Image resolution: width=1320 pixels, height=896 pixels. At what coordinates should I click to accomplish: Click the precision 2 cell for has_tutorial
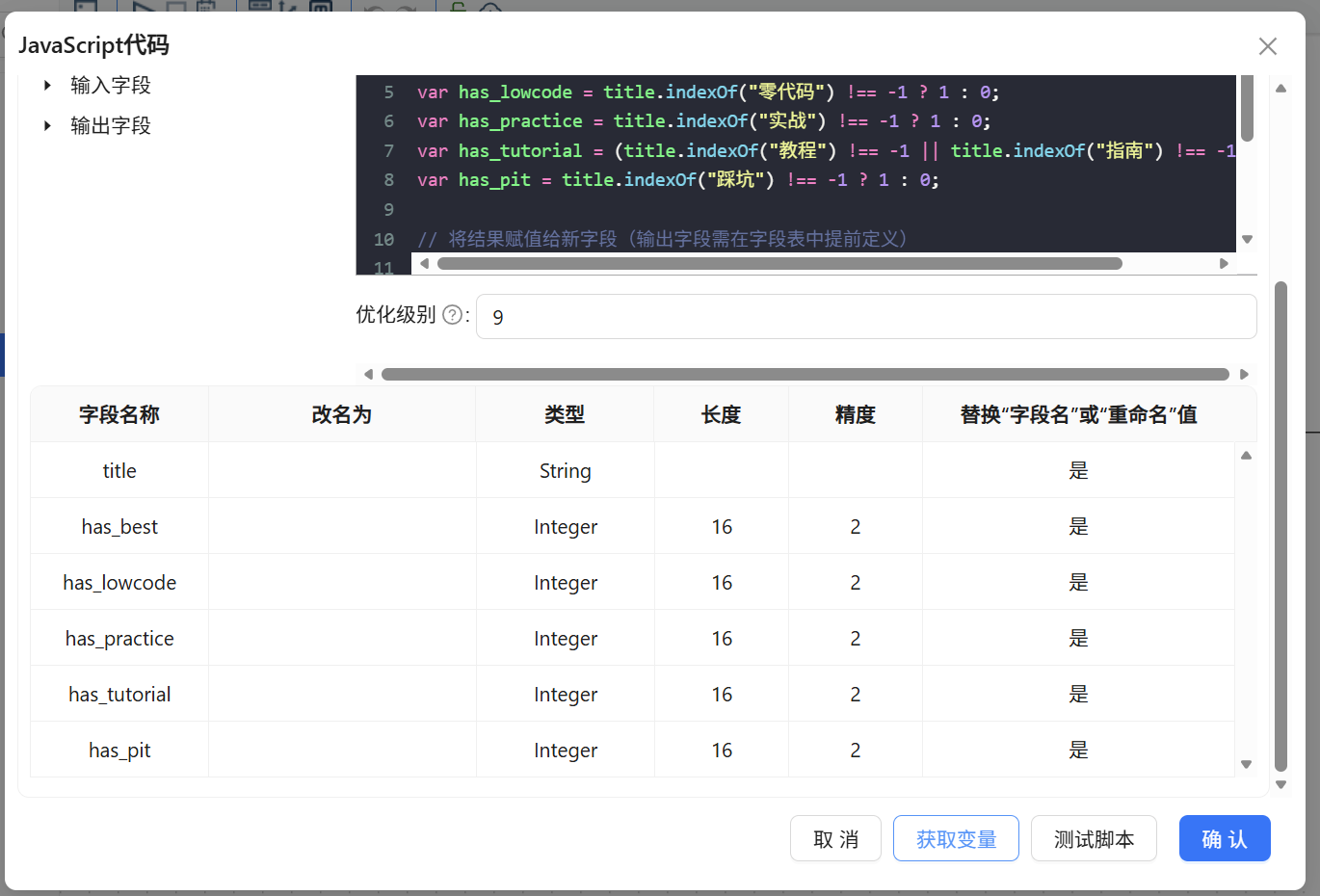pyautogui.click(x=856, y=694)
